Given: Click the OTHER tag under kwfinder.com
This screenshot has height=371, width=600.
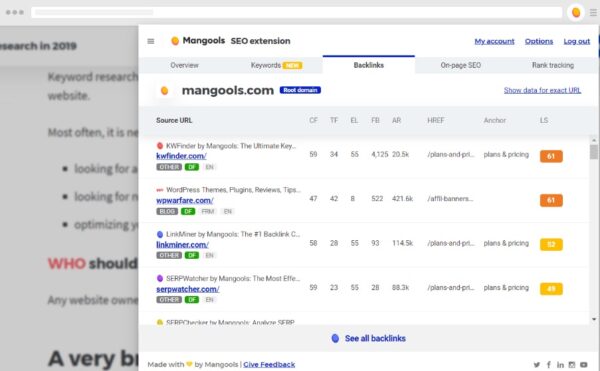Looking at the screenshot, I should pos(169,167).
